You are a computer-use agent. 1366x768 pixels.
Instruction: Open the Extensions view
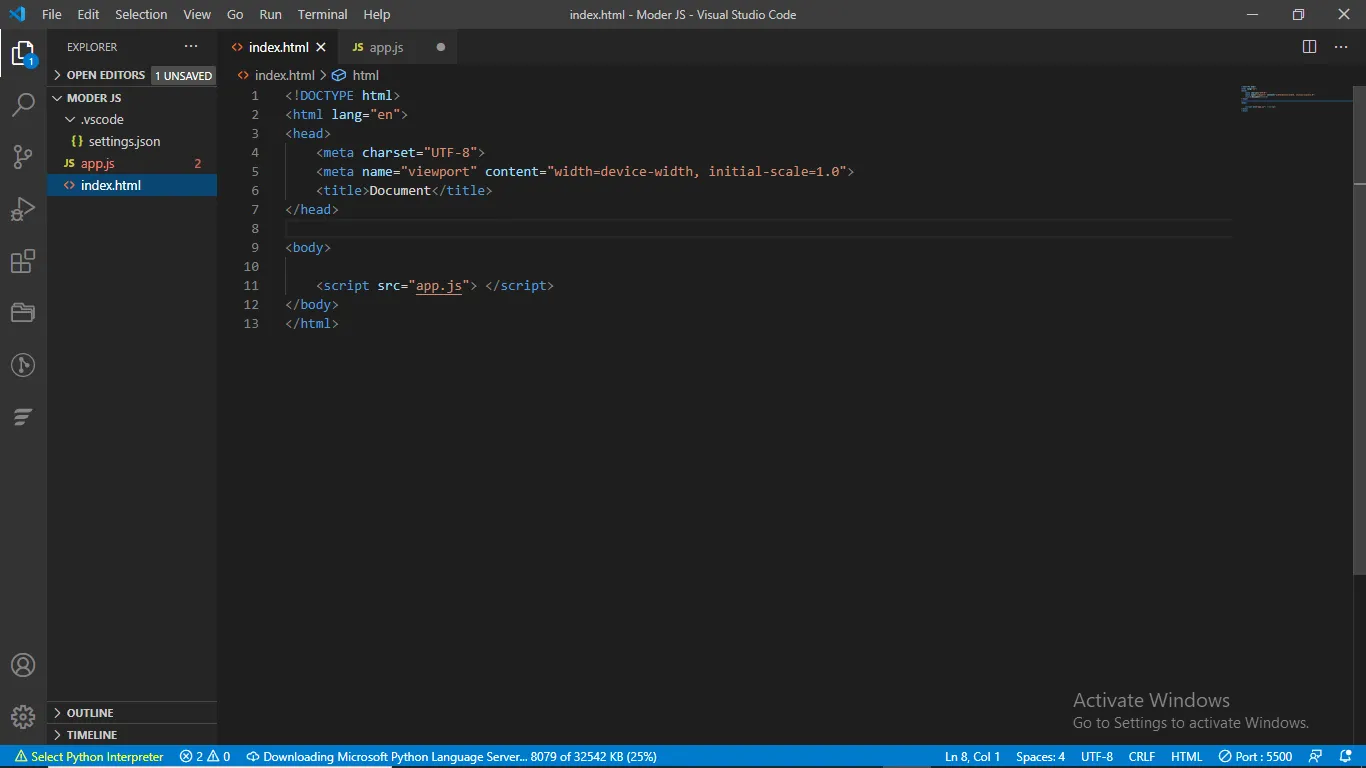pyautogui.click(x=23, y=262)
